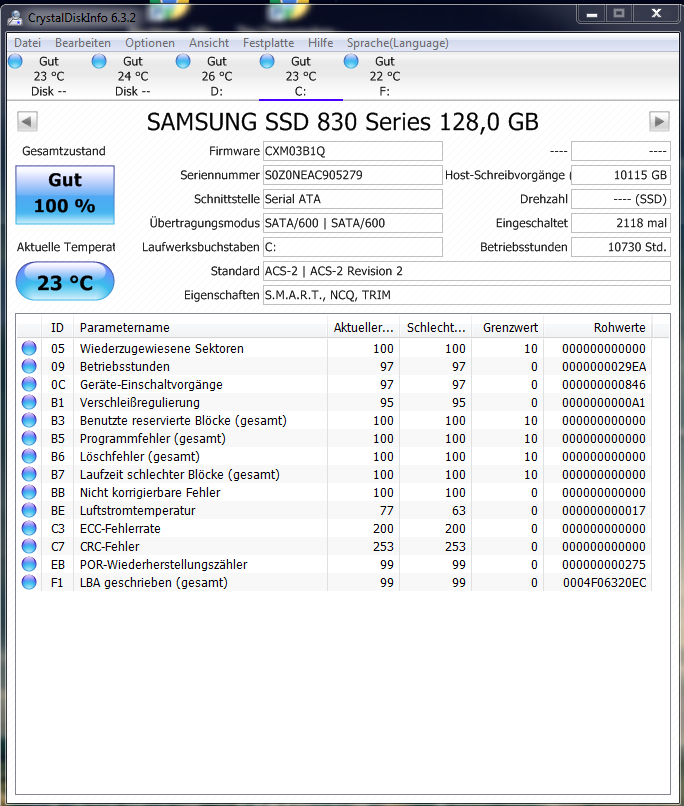Maximize the CrystalDiskInfo window
The image size is (684, 806).
pyautogui.click(x=619, y=14)
